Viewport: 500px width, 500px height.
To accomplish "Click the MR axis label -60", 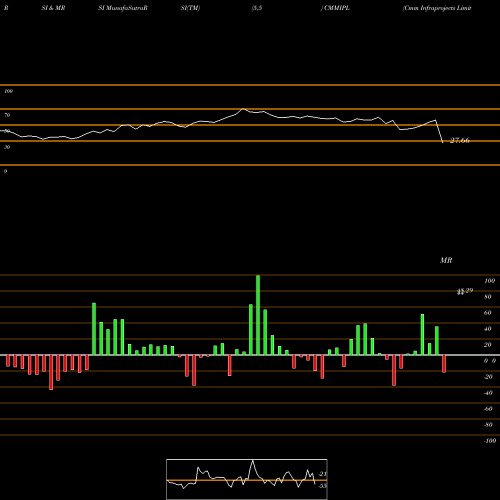I will coord(488,409).
